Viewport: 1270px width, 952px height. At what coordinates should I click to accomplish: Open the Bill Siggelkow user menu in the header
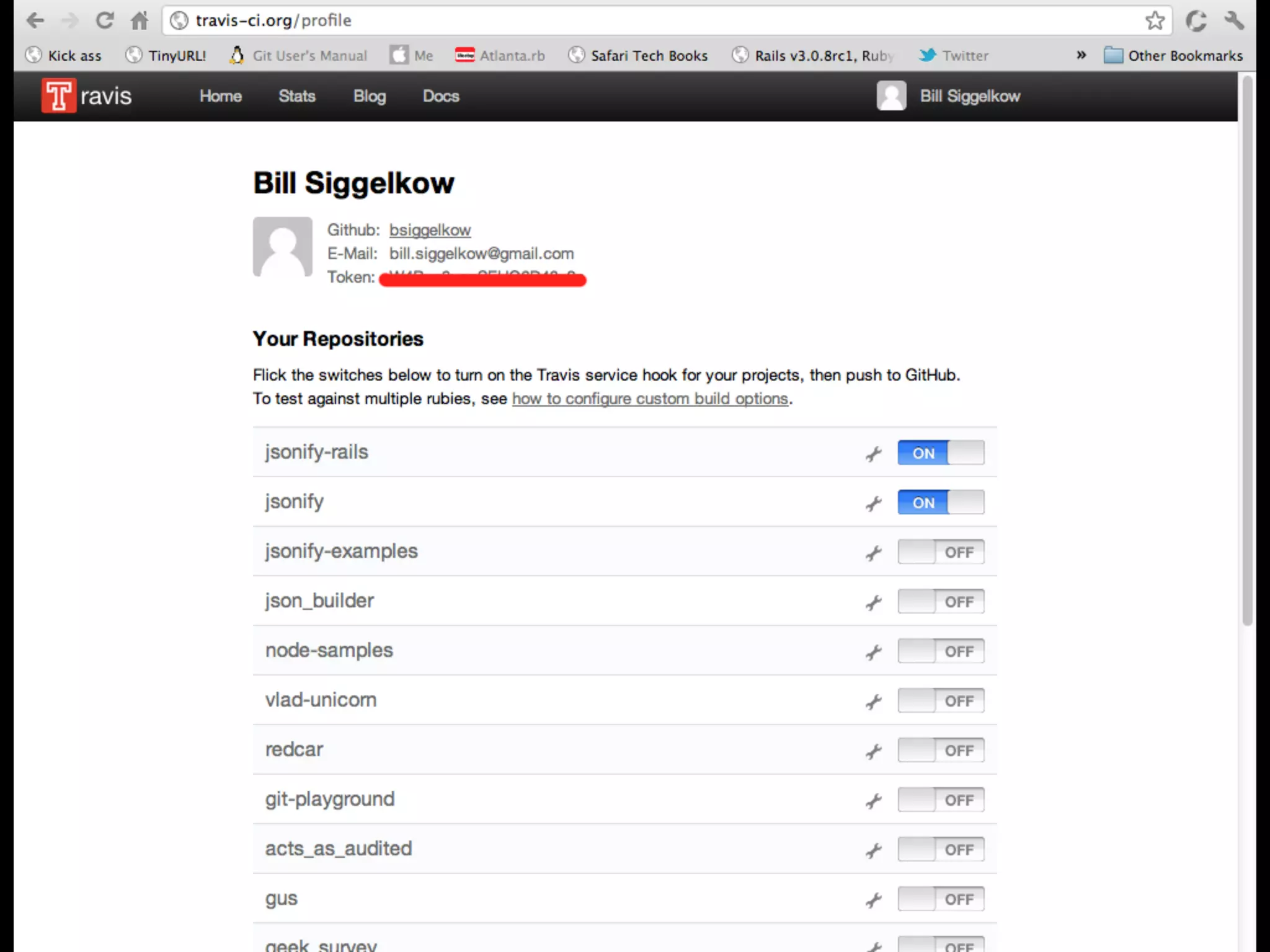969,96
